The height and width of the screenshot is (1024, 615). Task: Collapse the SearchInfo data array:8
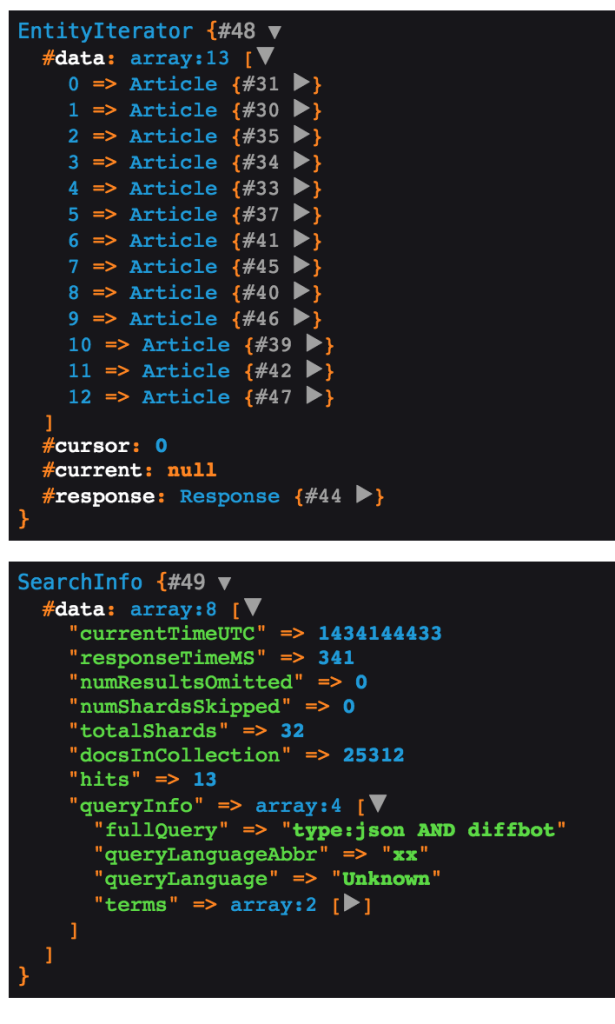tap(253, 607)
